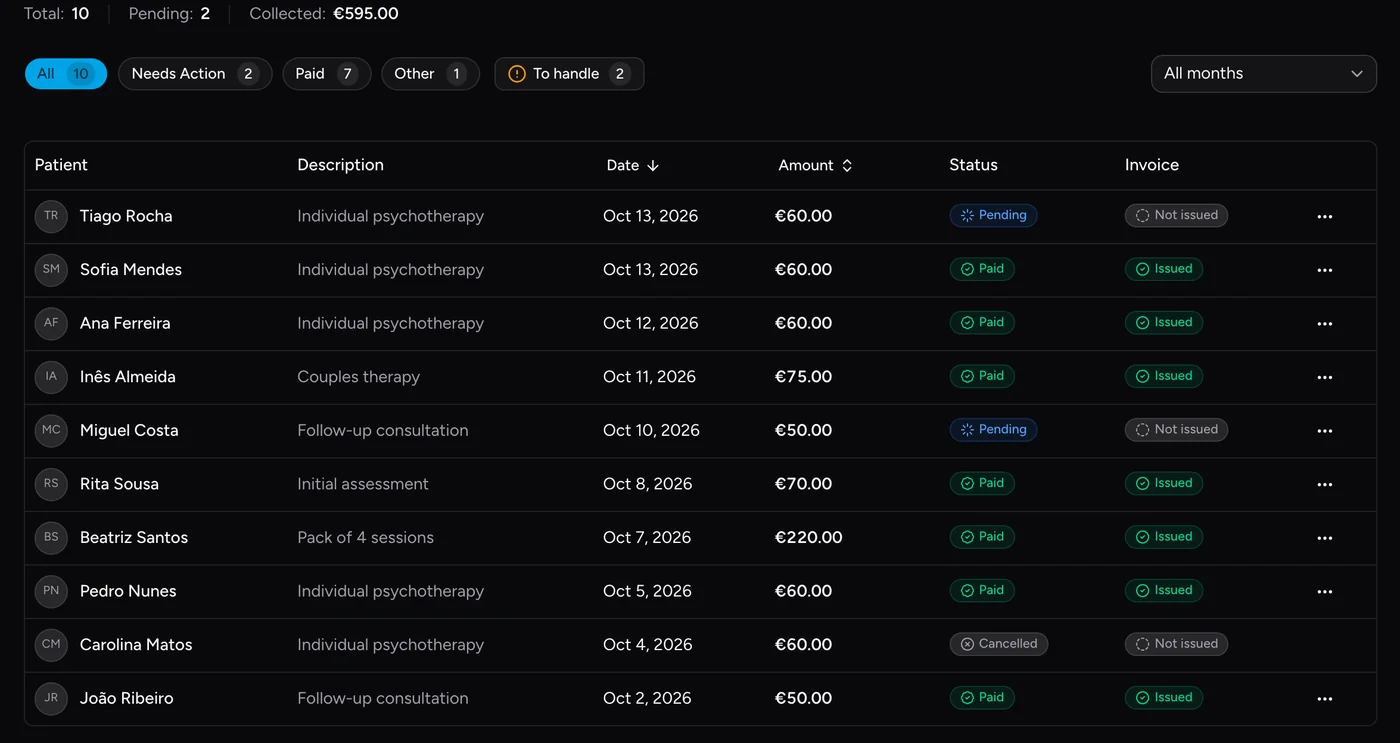Select the Other filter pill
Viewport: 1400px width, 743px height.
pyautogui.click(x=430, y=74)
